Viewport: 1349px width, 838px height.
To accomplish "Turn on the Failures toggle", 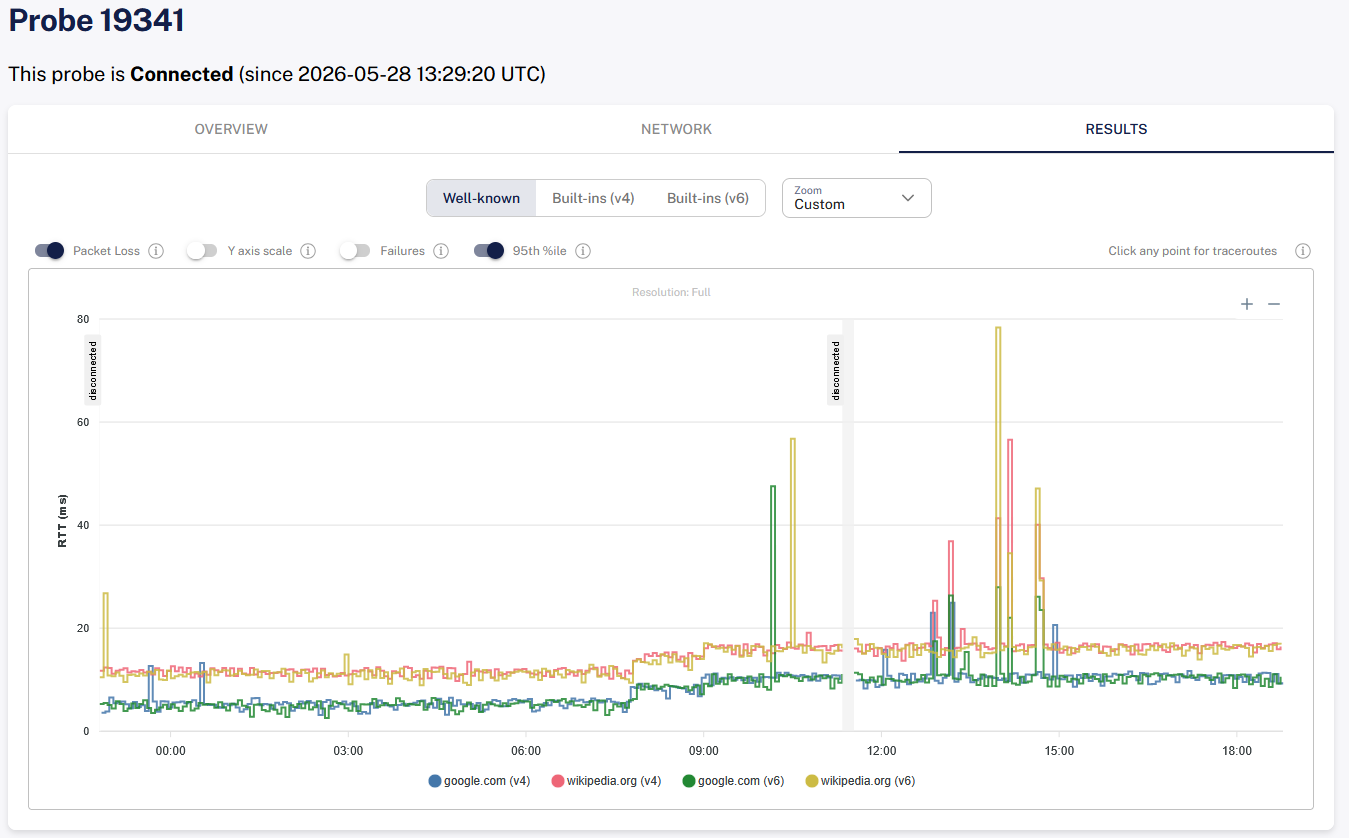I will click(x=354, y=251).
